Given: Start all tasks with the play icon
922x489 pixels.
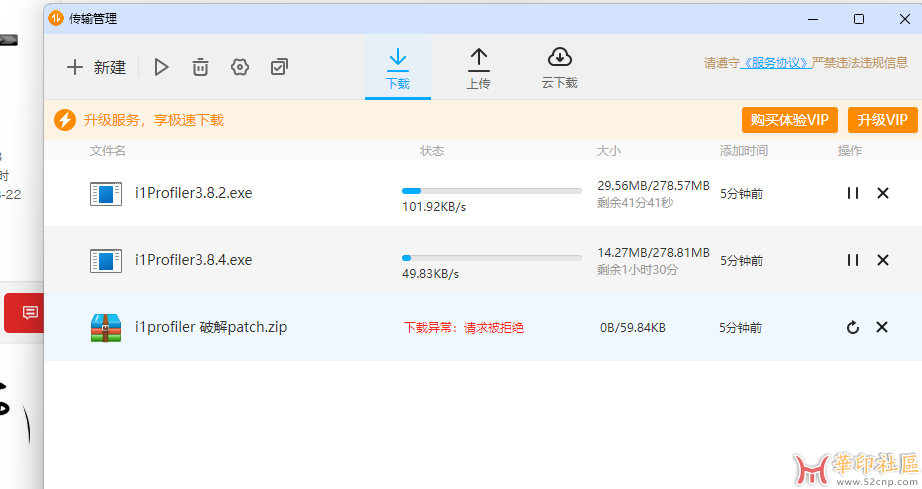Looking at the screenshot, I should 161,67.
